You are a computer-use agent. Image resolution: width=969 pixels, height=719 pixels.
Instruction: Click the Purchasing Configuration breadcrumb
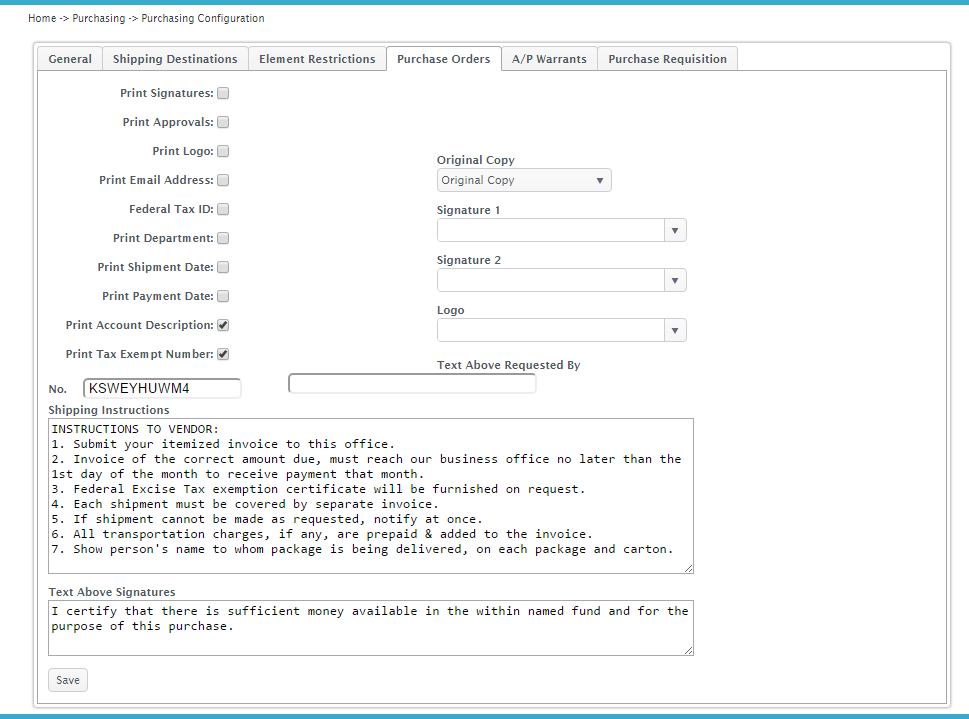(203, 19)
